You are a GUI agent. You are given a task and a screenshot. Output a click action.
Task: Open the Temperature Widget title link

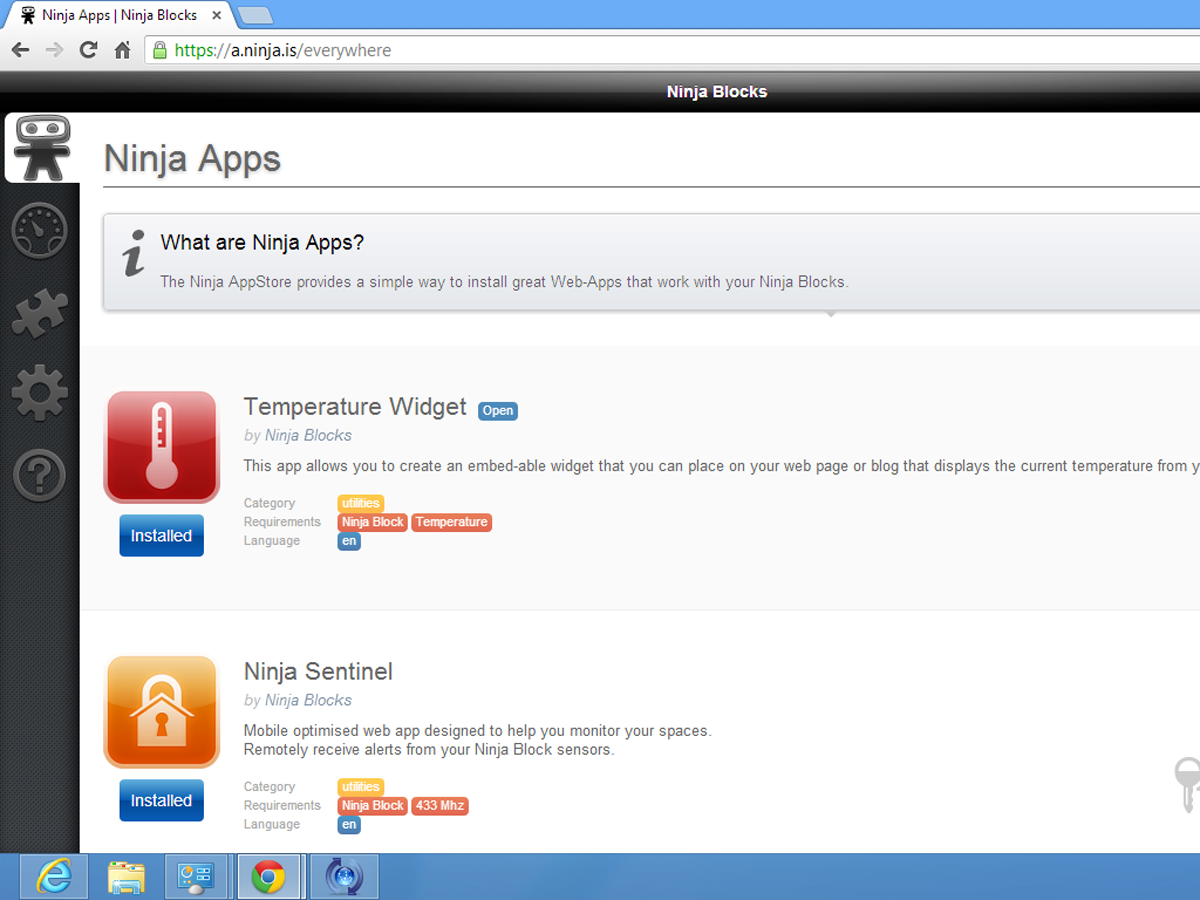355,406
